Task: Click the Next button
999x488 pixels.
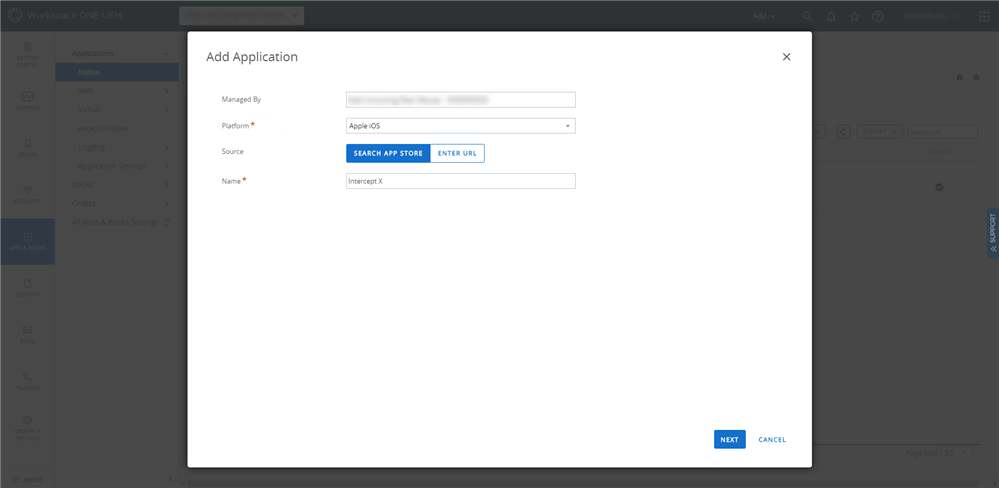Action: [729, 440]
